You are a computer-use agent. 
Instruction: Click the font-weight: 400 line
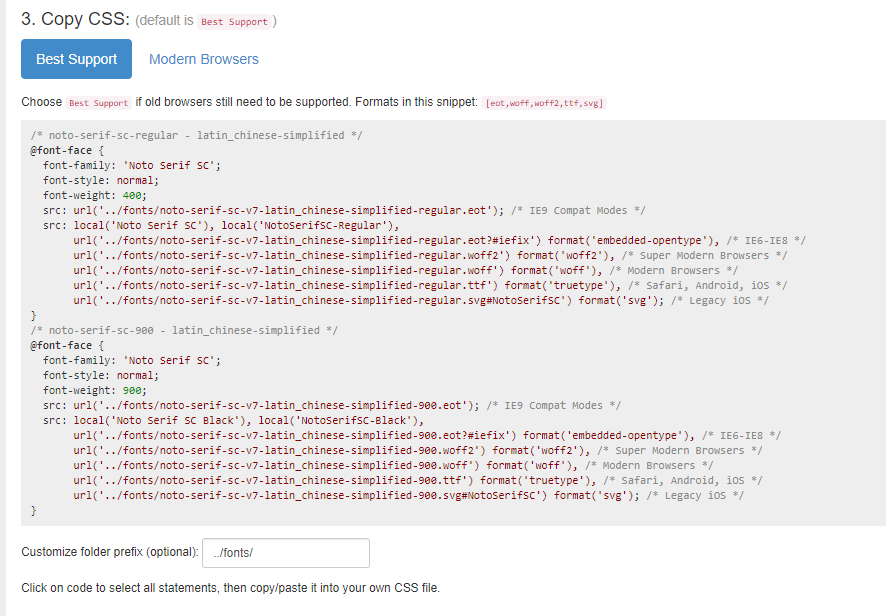click(x=94, y=195)
